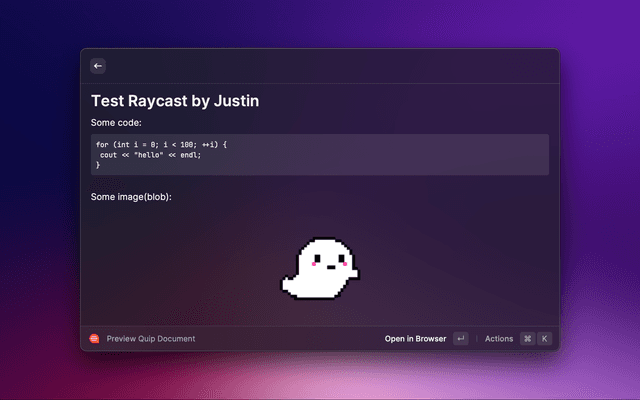Click the back arrow button

98,66
